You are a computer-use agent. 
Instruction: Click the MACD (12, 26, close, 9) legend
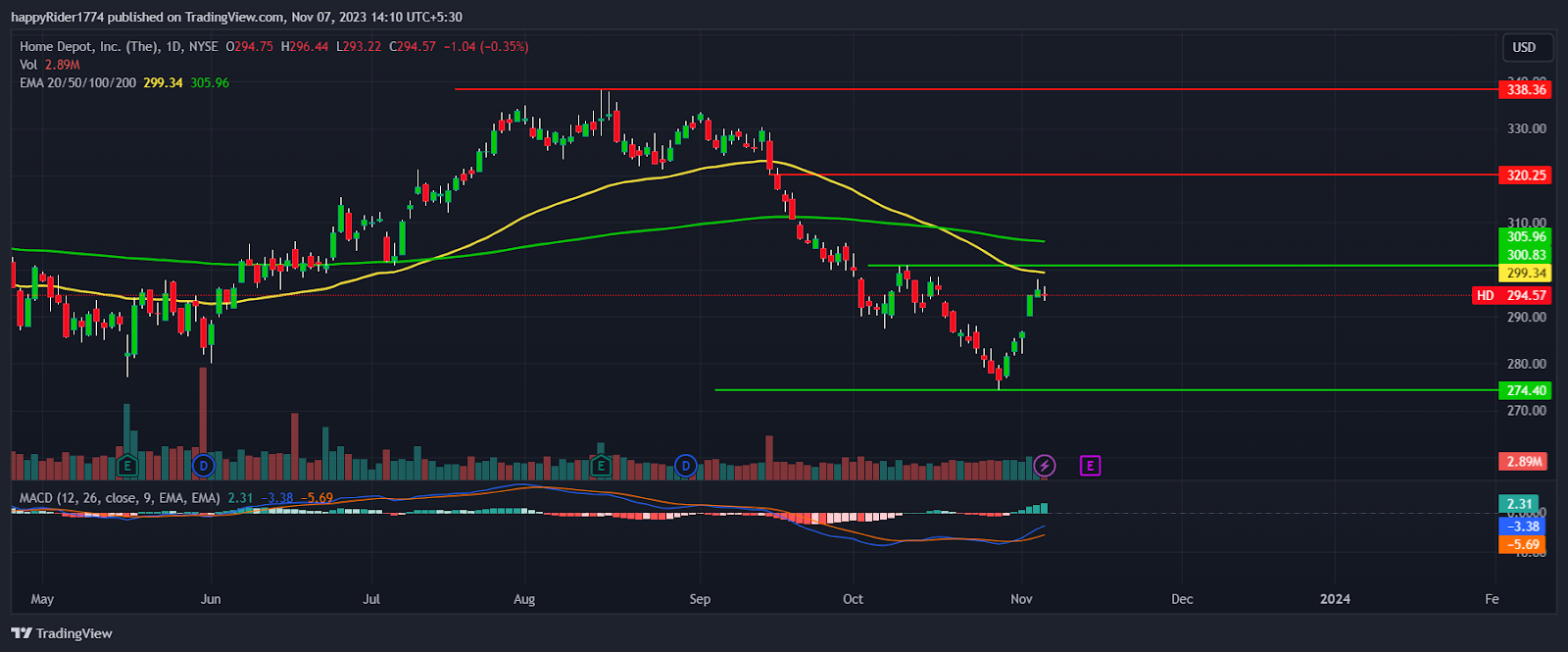tap(120, 498)
